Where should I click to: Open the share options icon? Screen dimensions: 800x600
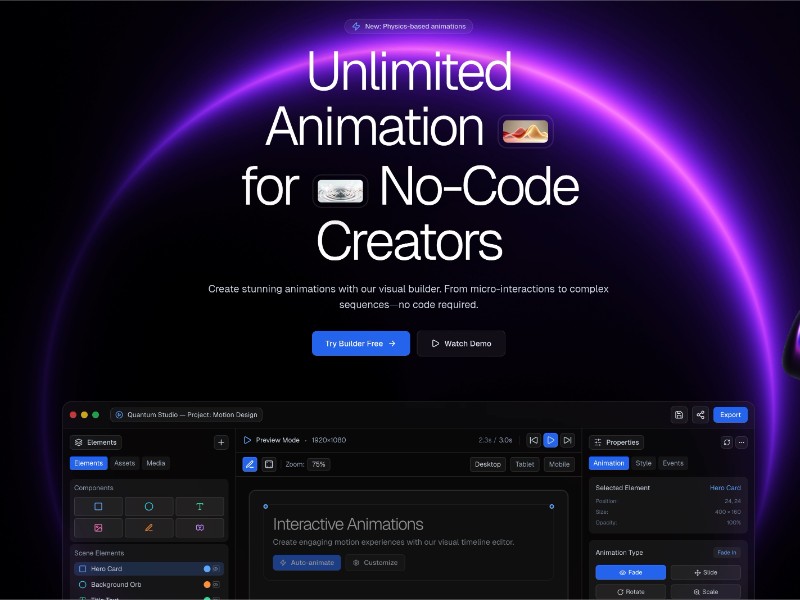tap(701, 415)
